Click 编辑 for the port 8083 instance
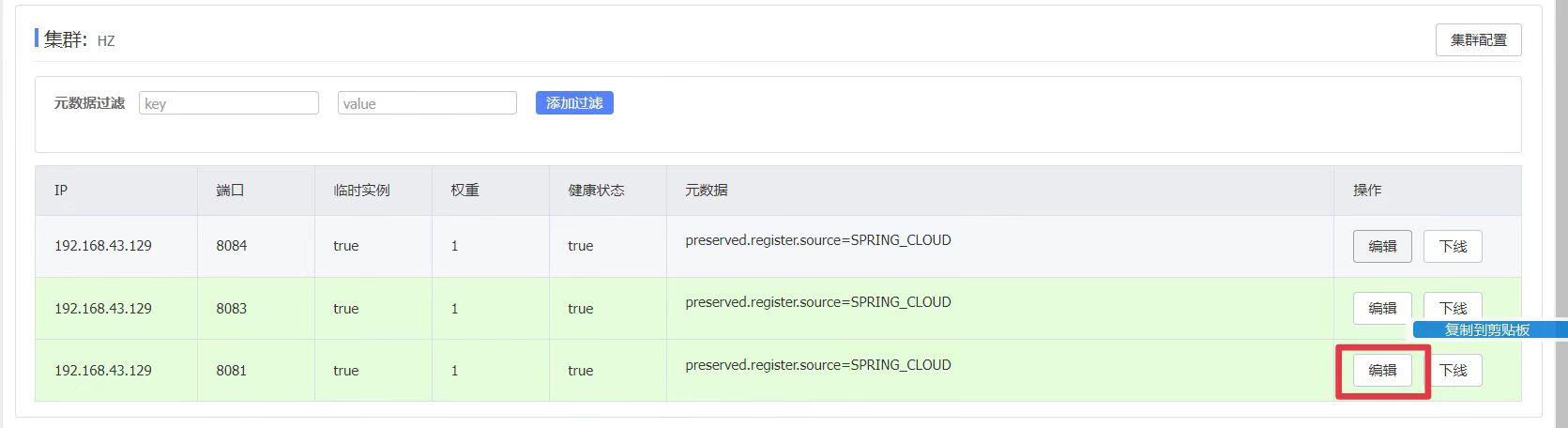The image size is (1568, 428). point(1382,308)
